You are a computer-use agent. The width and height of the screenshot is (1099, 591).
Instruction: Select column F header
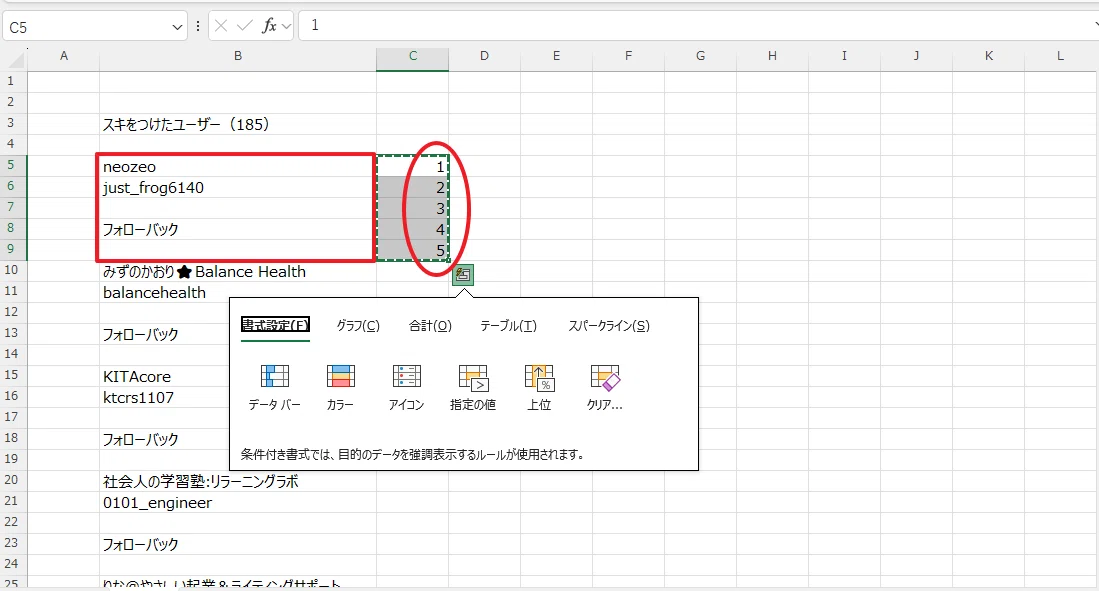click(x=628, y=56)
